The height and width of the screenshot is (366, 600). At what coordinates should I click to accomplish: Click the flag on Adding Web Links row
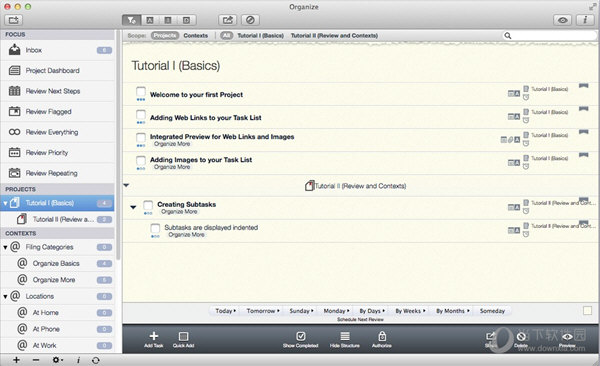tap(584, 109)
